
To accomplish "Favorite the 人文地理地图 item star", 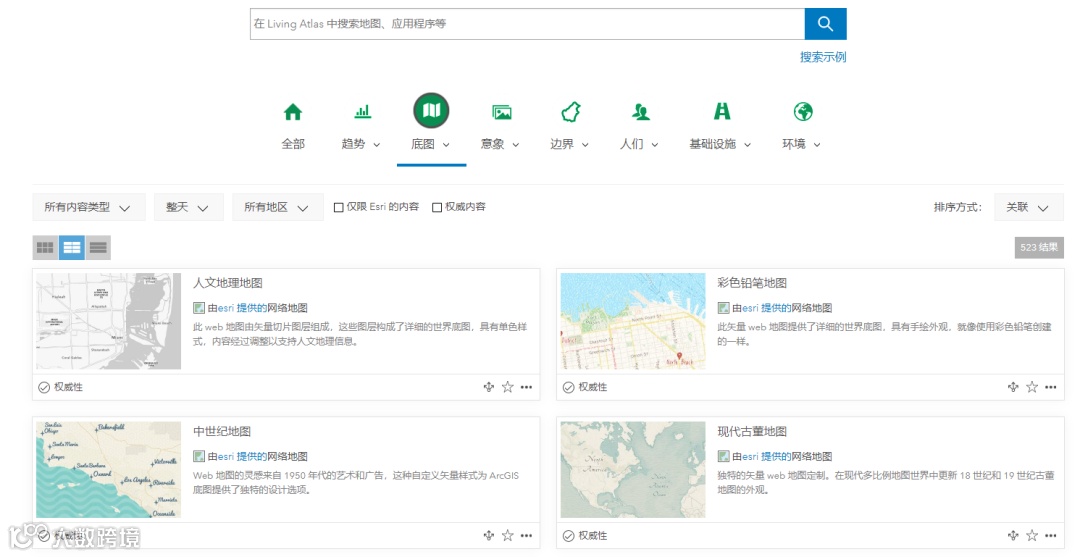I will coord(508,388).
